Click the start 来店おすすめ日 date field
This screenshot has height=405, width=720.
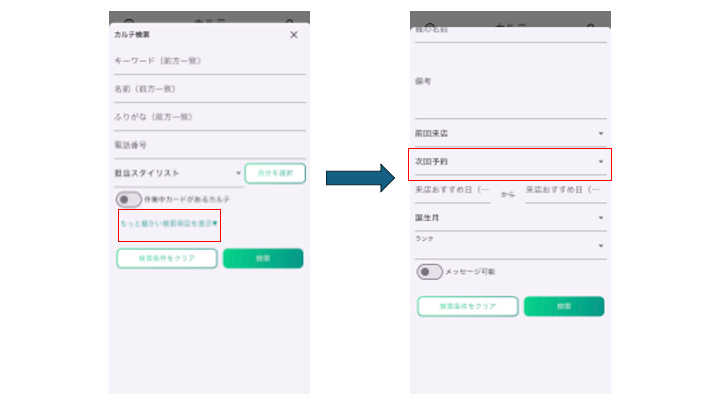453,190
